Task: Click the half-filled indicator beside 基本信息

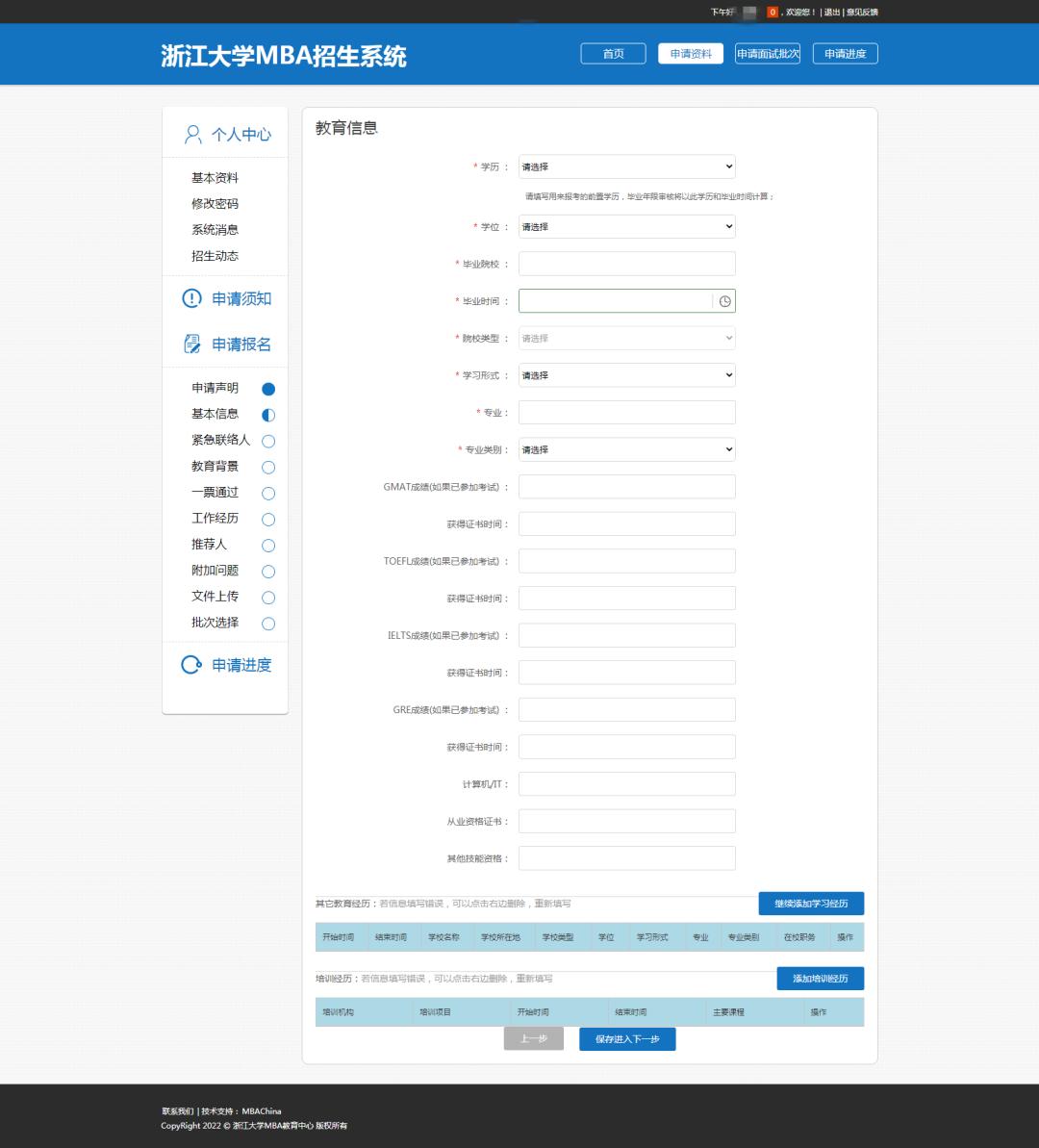Action: point(267,415)
